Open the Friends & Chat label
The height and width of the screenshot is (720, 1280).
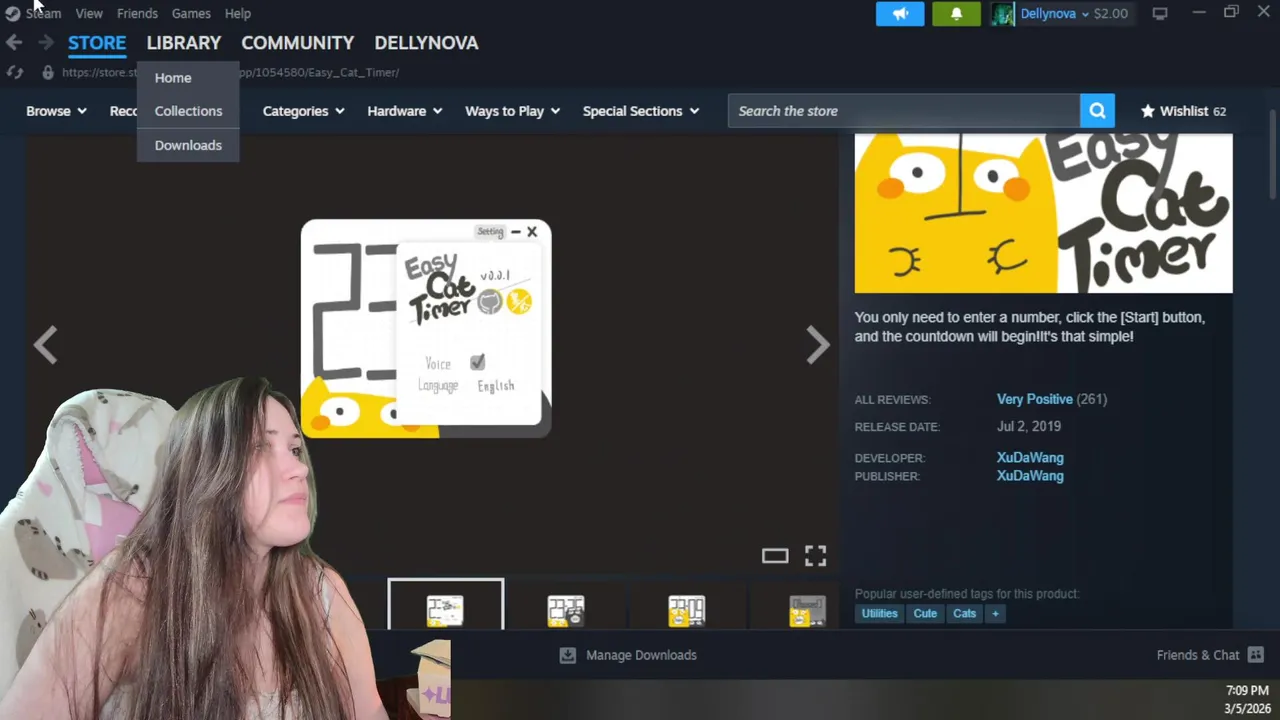pos(1198,655)
